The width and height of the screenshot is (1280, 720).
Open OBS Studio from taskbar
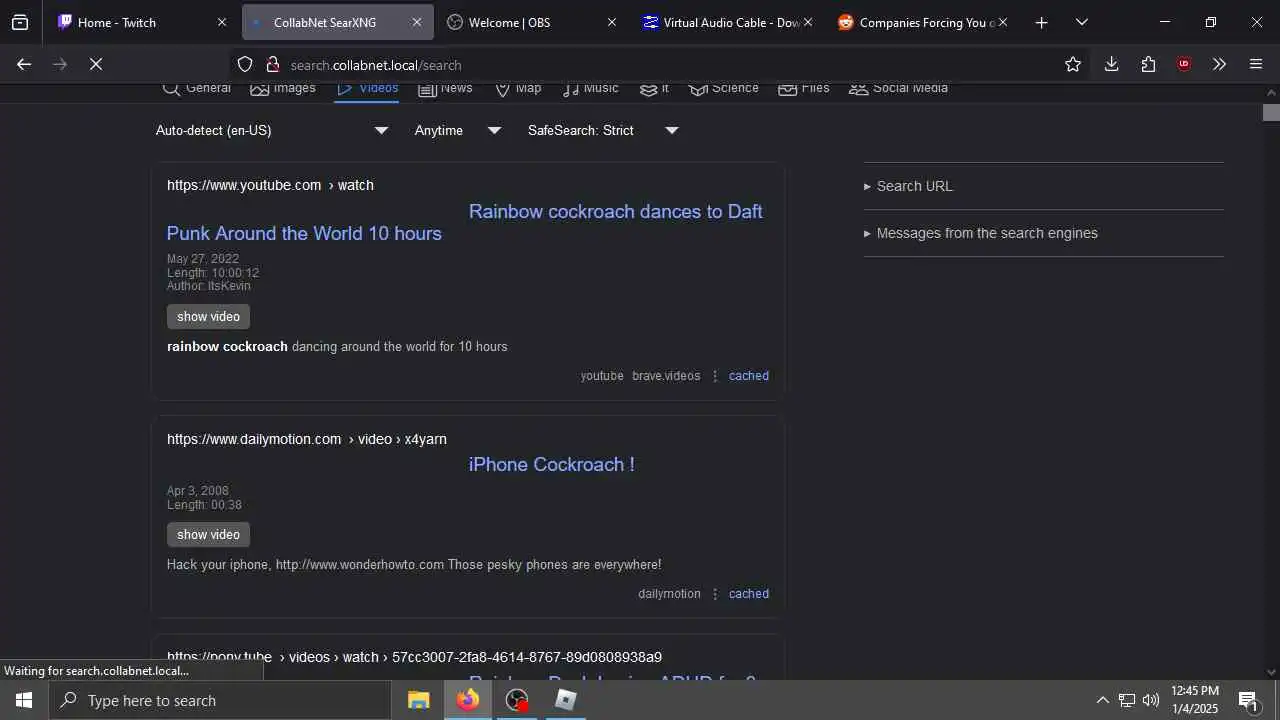(x=517, y=700)
